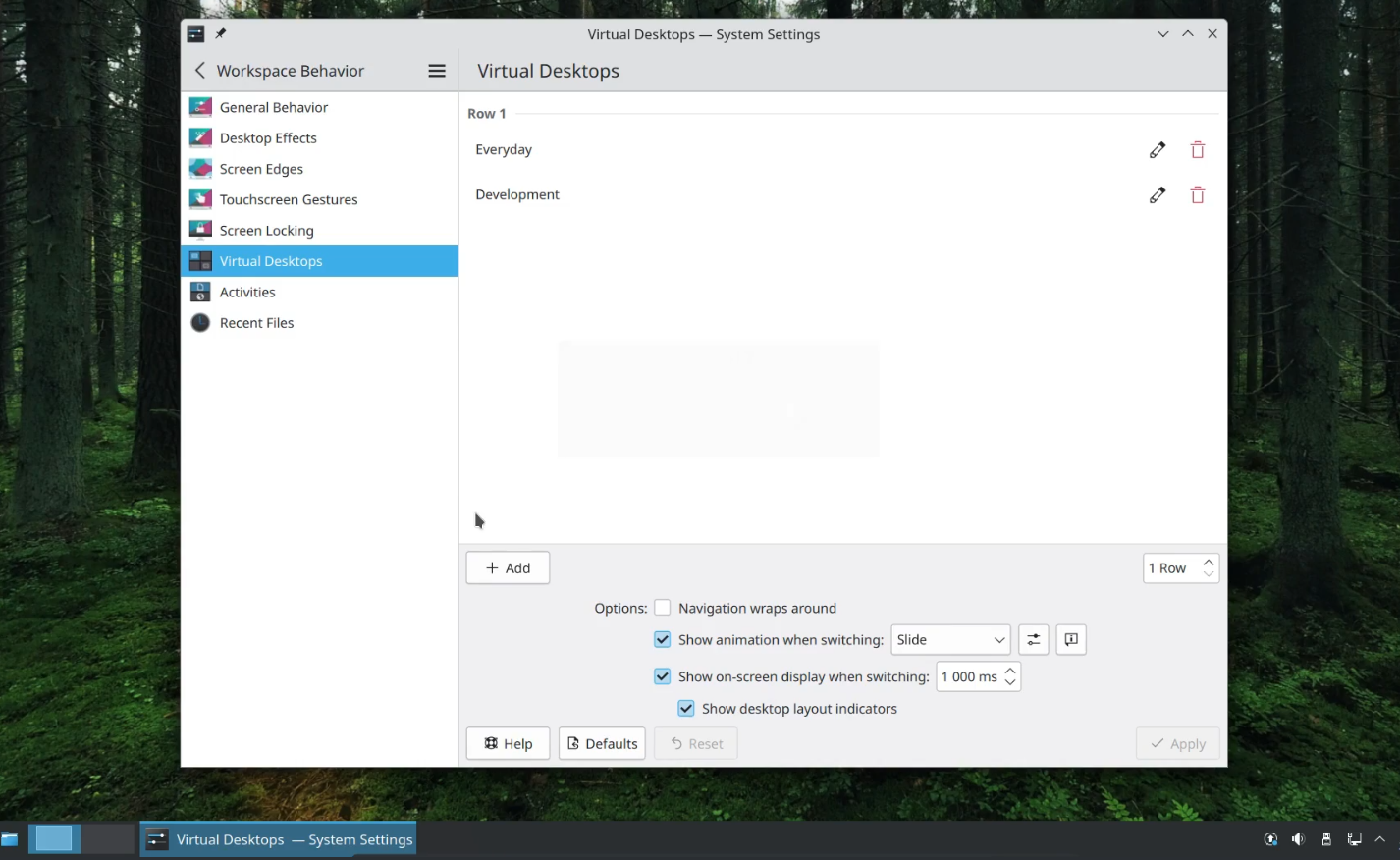Click the Add button for new desktop
Viewport: 1400px width, 860px height.
(508, 568)
